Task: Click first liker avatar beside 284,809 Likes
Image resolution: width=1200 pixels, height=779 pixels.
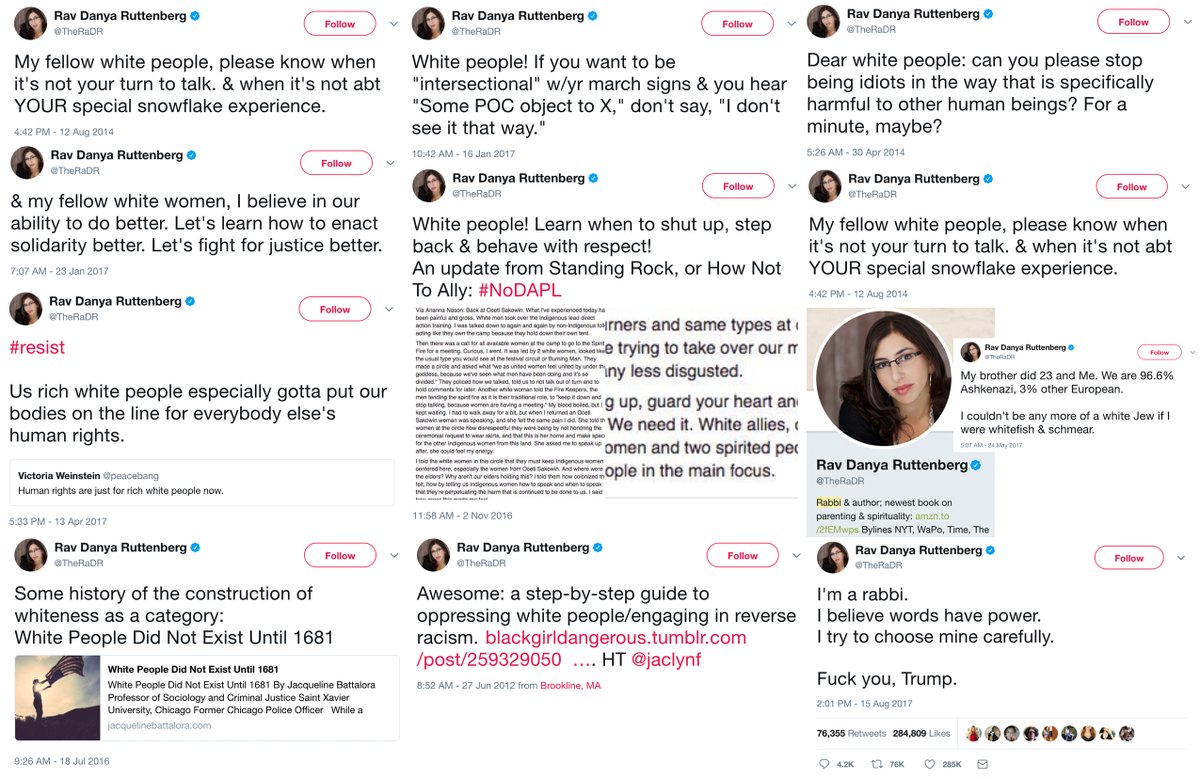Action: click(974, 733)
